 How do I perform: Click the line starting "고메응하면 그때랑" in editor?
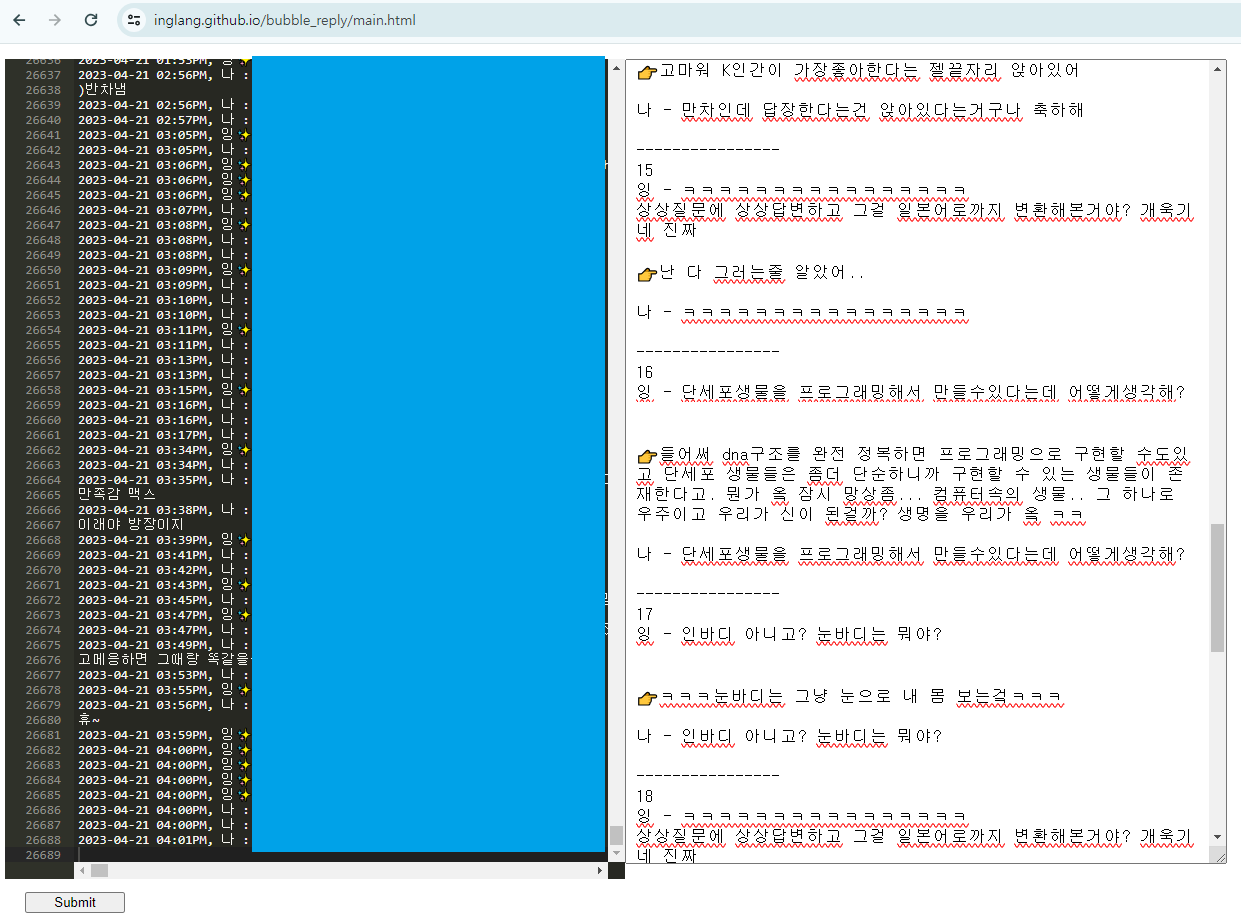[164, 660]
